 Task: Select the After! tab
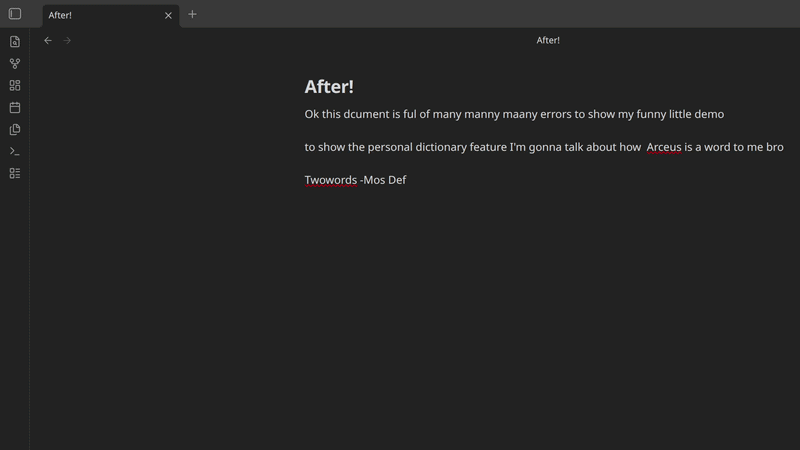click(111, 15)
